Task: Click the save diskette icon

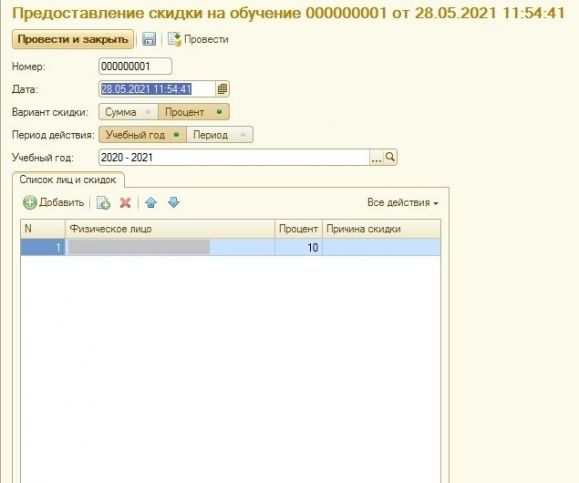Action: pos(149,39)
